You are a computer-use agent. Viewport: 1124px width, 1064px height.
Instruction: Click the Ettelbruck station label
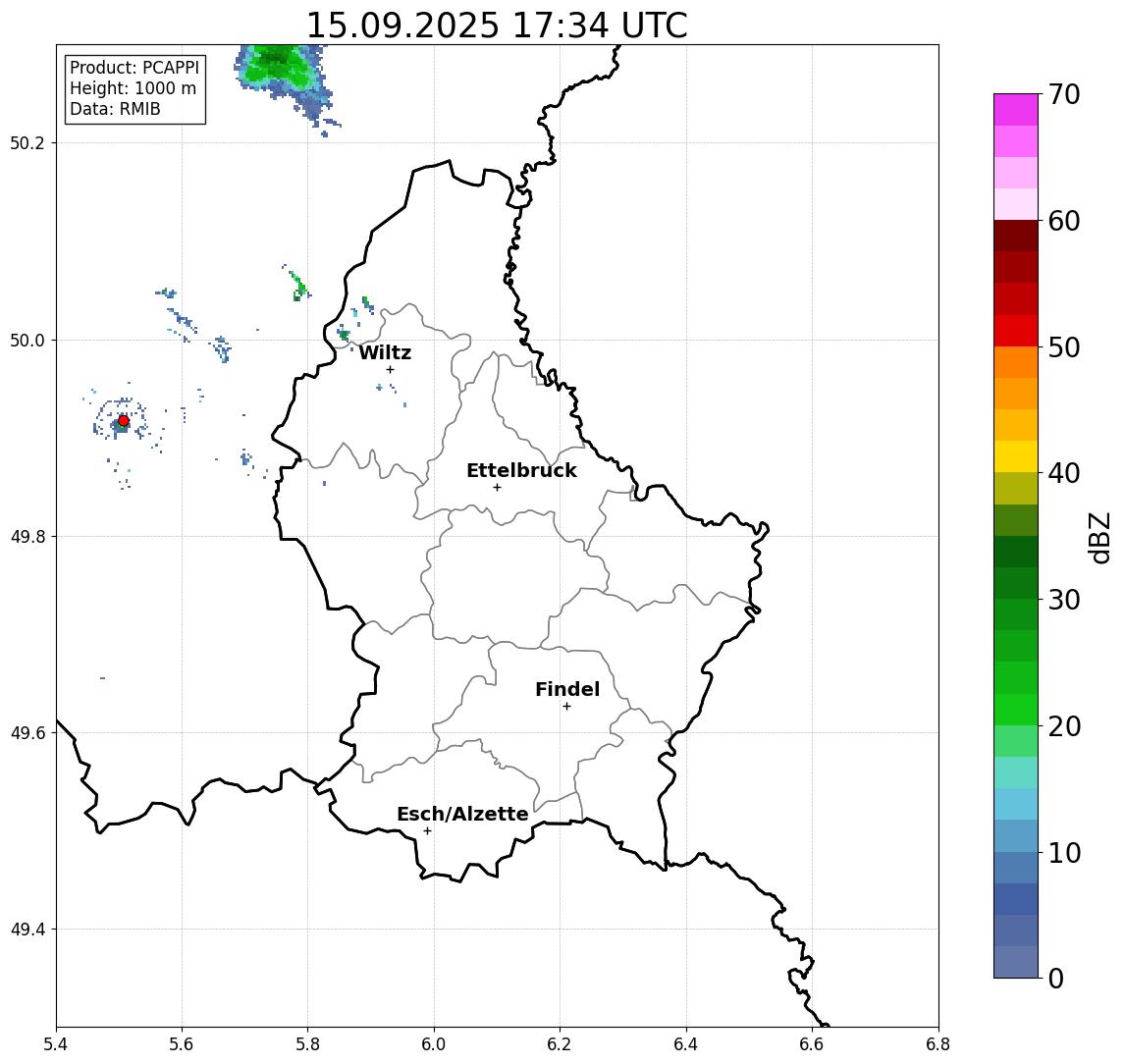coord(521,470)
